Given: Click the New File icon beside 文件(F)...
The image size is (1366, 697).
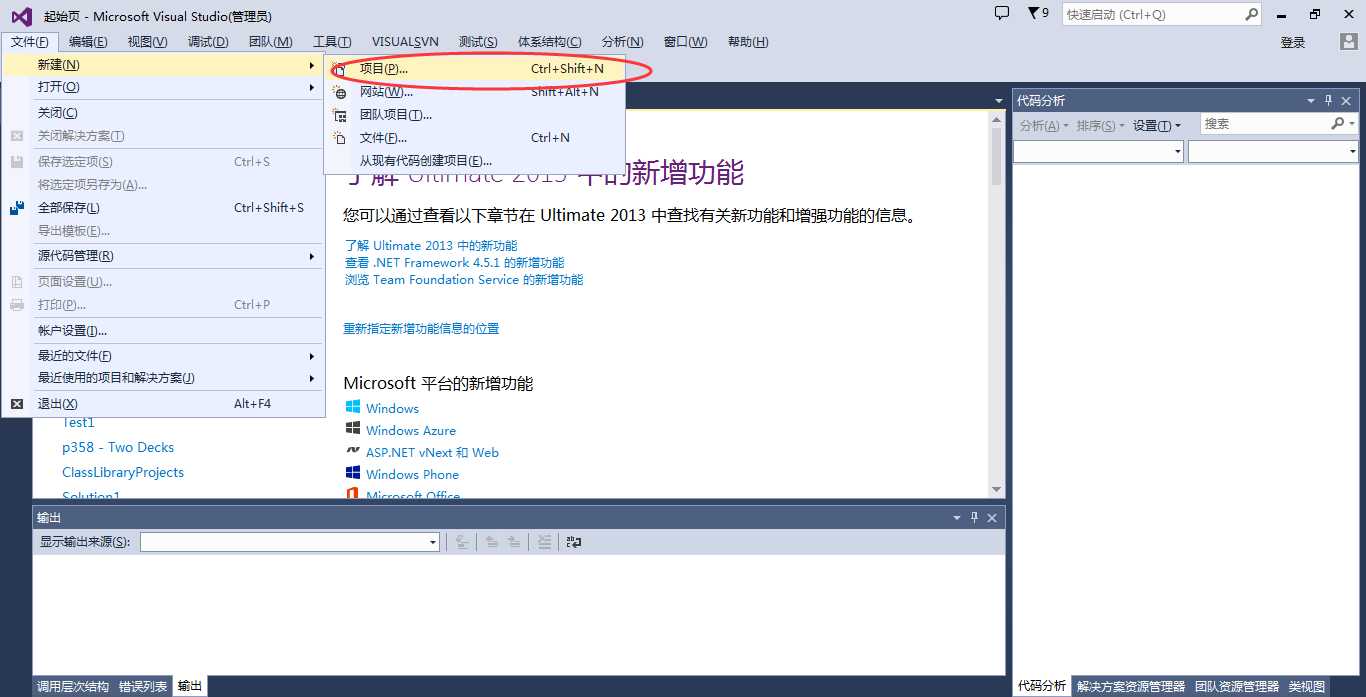Looking at the screenshot, I should tap(340, 138).
